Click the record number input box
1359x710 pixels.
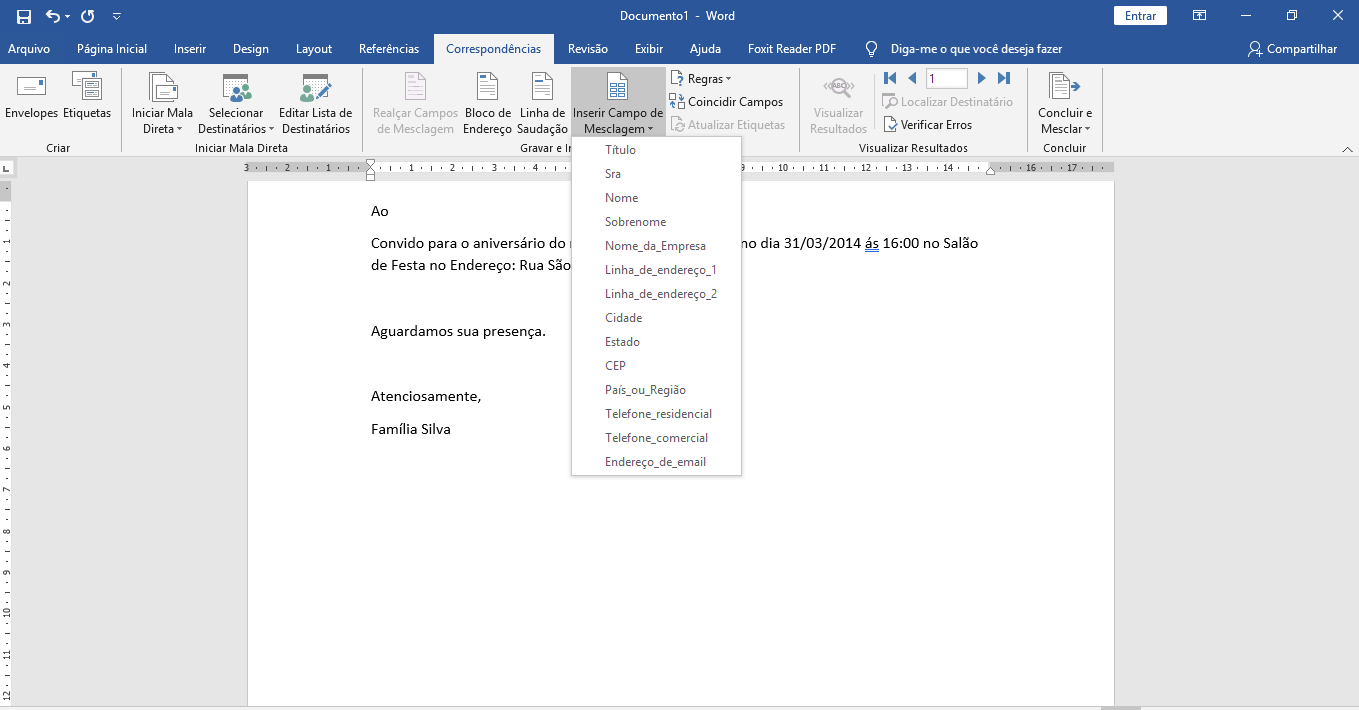tap(946, 78)
